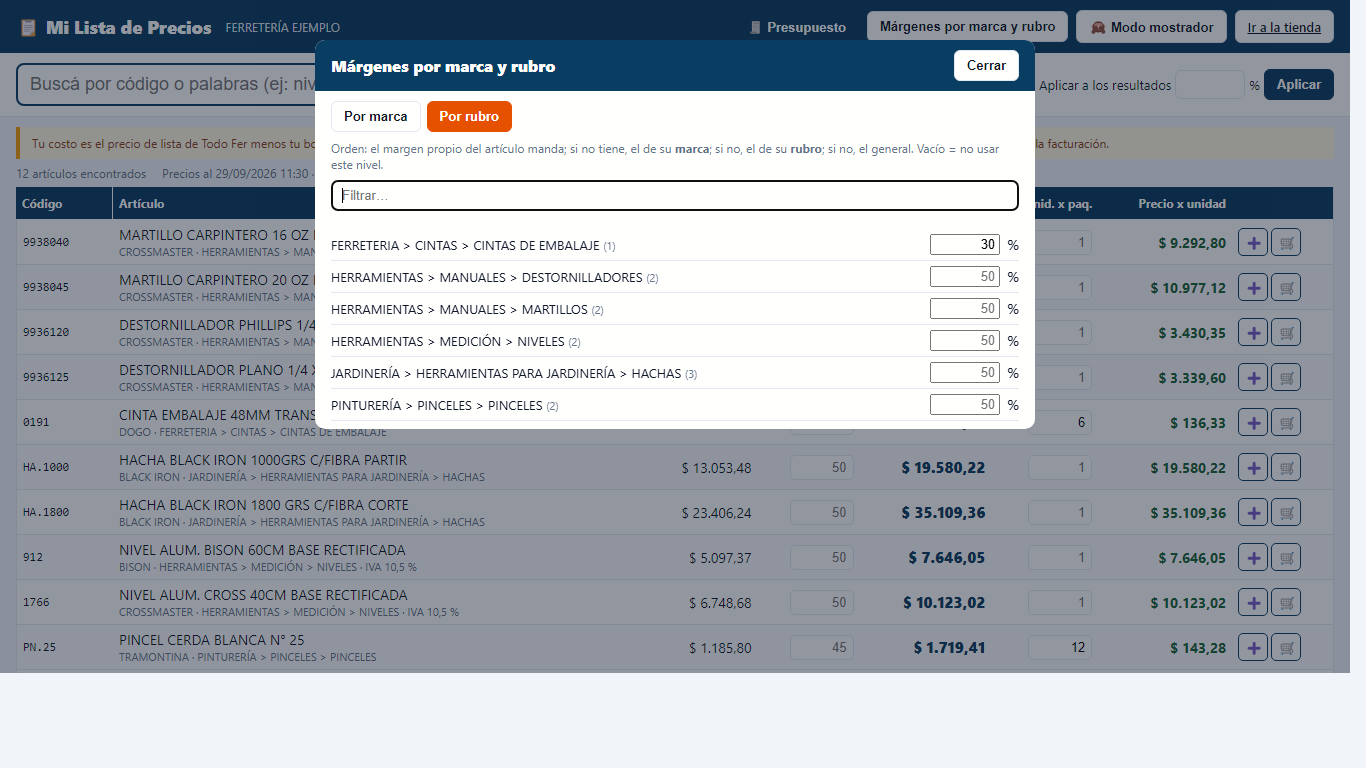Viewport: 1366px width, 768px height.
Task: Add NIVEL ALUM. CROSS 40CM with plus icon
Action: click(x=1253, y=602)
